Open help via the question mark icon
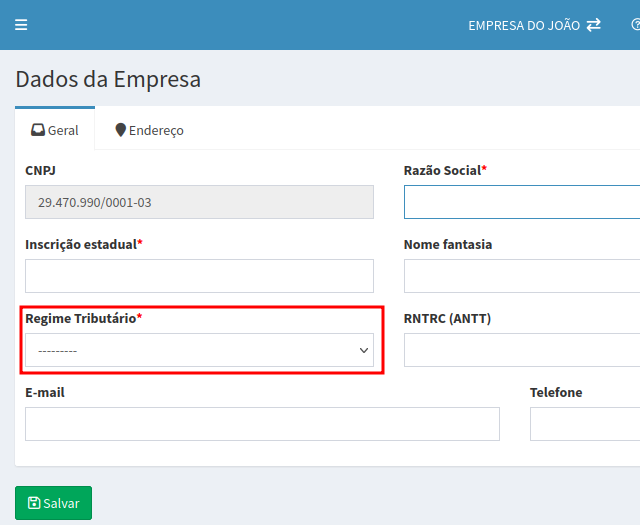The height and width of the screenshot is (525, 640). [635, 25]
